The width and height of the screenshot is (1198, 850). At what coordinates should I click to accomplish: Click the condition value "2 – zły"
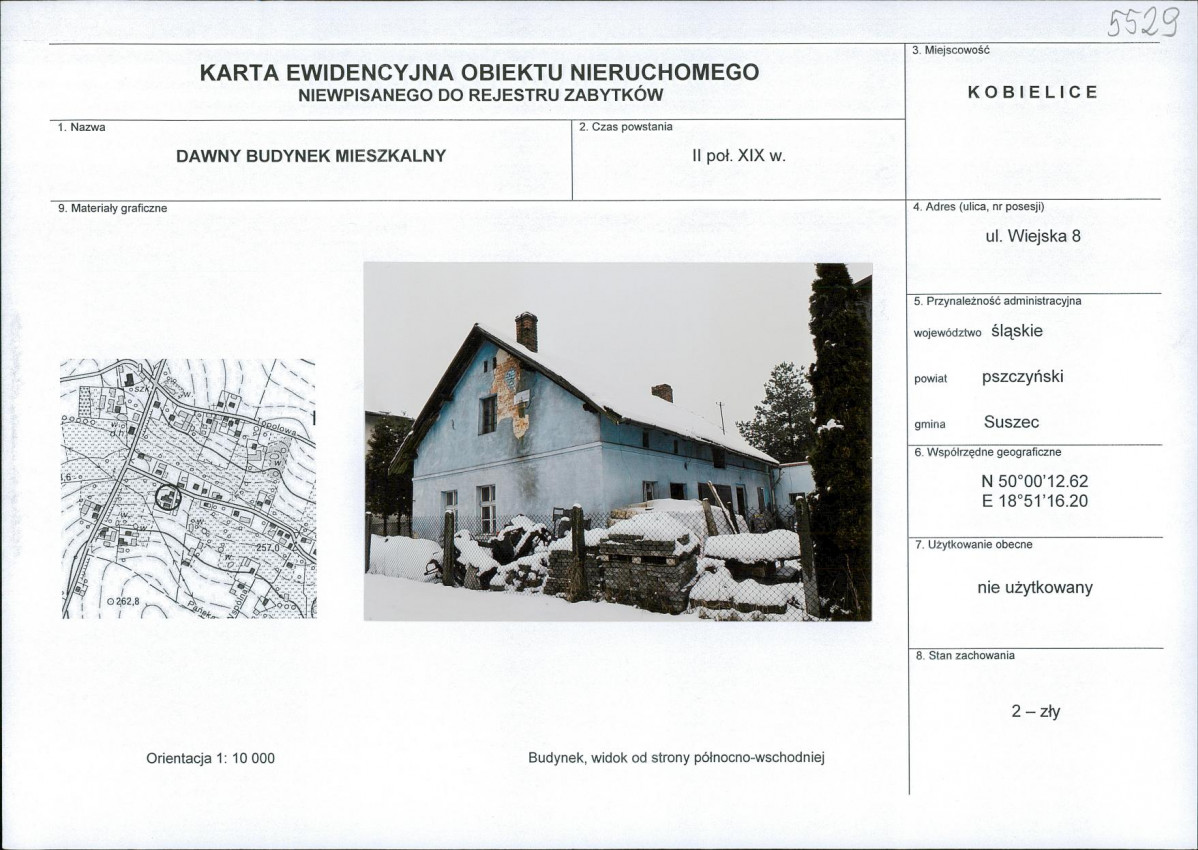click(x=1035, y=711)
